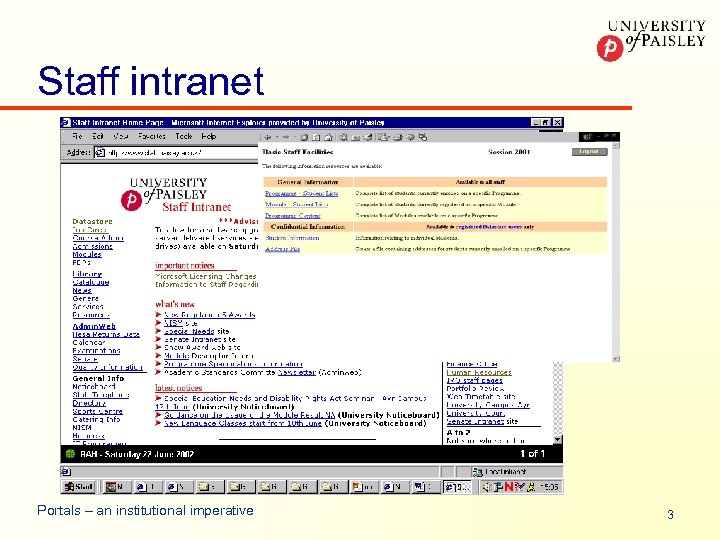
Task: Open the Address File link
Action: click(x=282, y=249)
